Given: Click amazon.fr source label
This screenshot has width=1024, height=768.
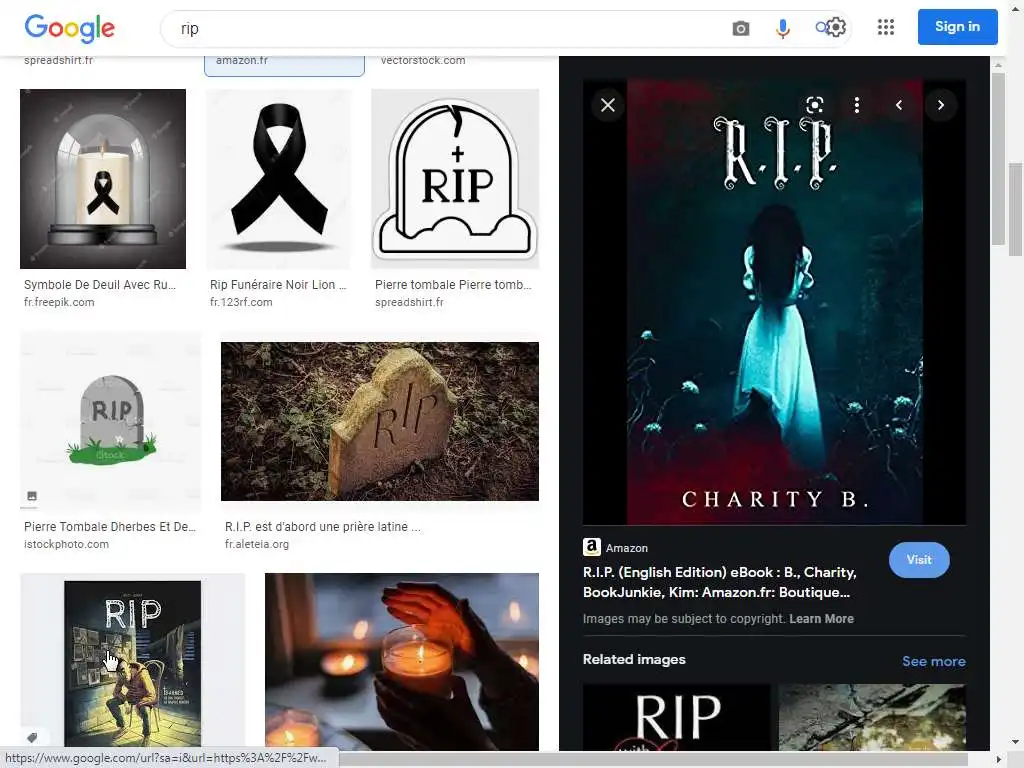Looking at the screenshot, I should click(242, 60).
